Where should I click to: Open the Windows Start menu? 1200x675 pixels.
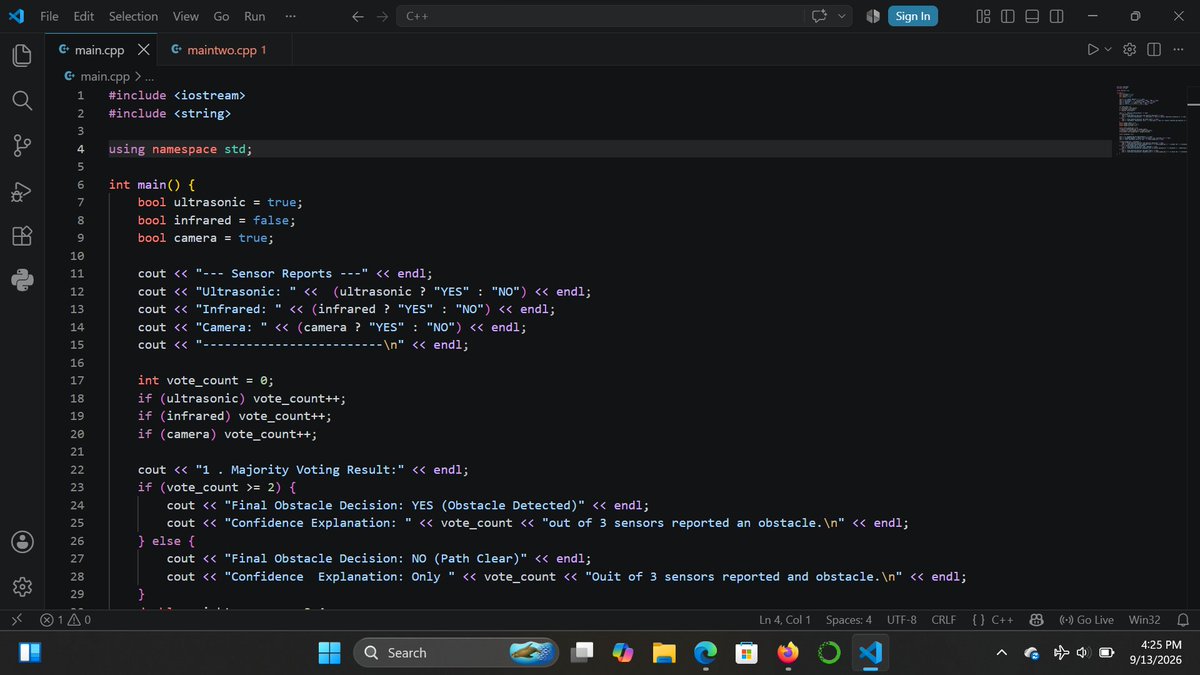coord(330,652)
